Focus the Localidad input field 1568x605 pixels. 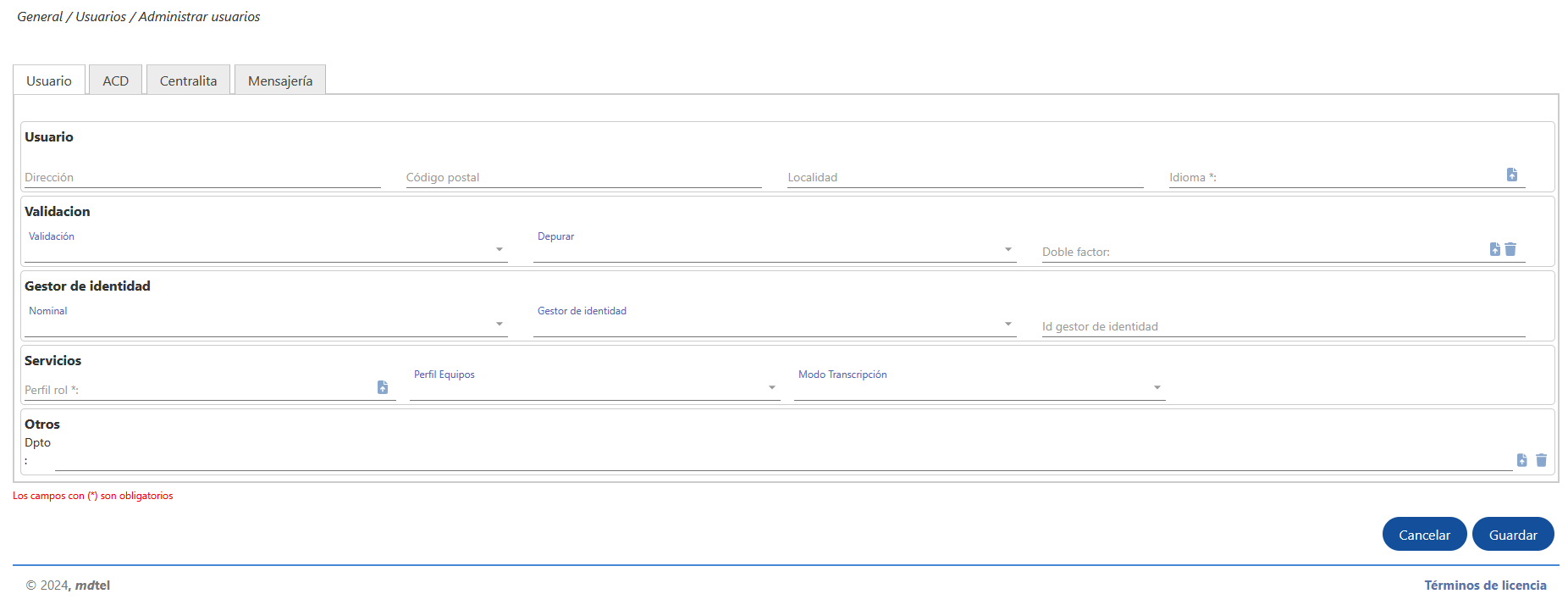coord(965,177)
